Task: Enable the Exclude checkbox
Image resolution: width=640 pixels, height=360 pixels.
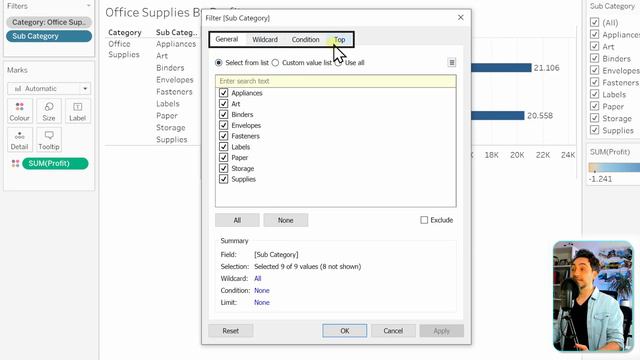Action: click(424, 220)
